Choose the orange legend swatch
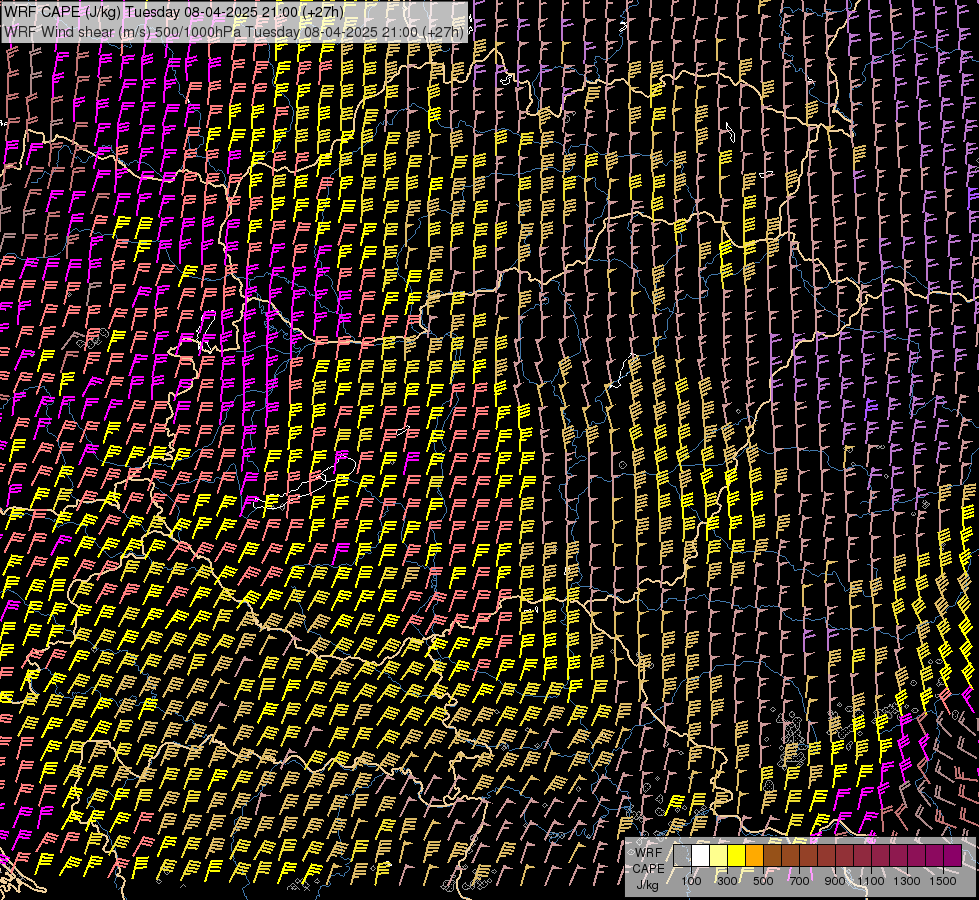 click(754, 855)
